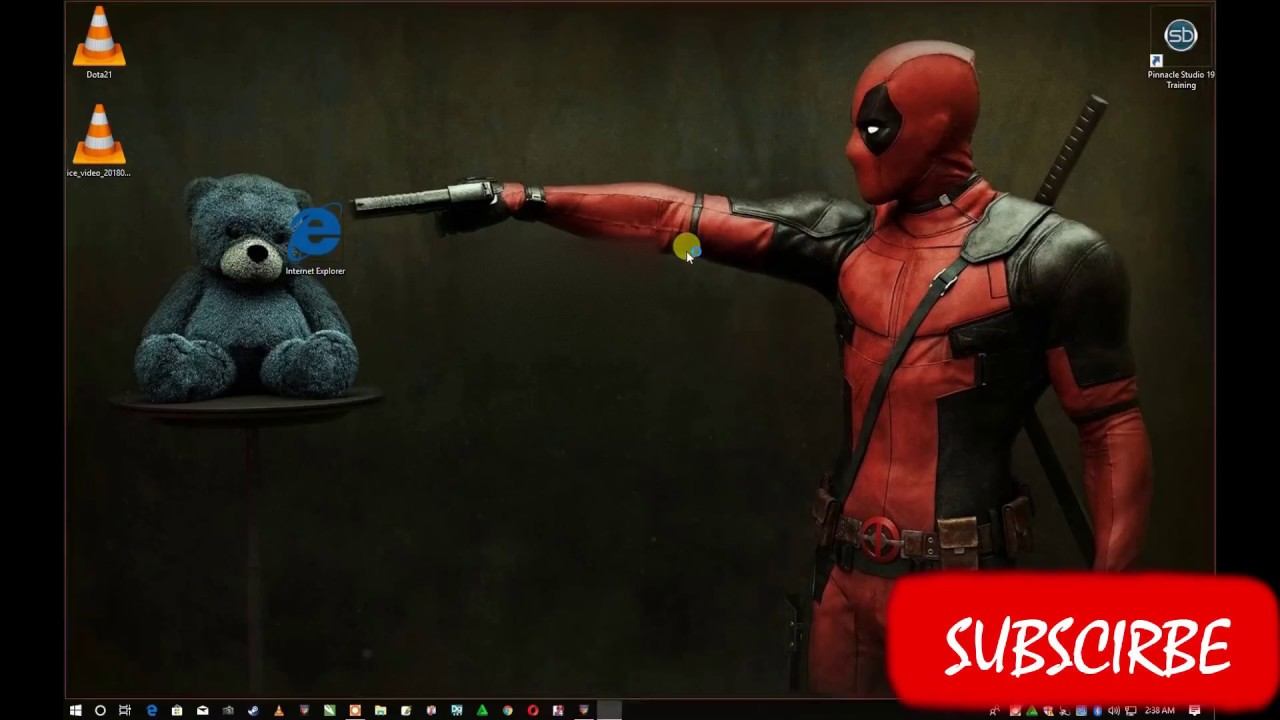
Task: Launch Microsoft Edge from the taskbar
Action: [152, 711]
